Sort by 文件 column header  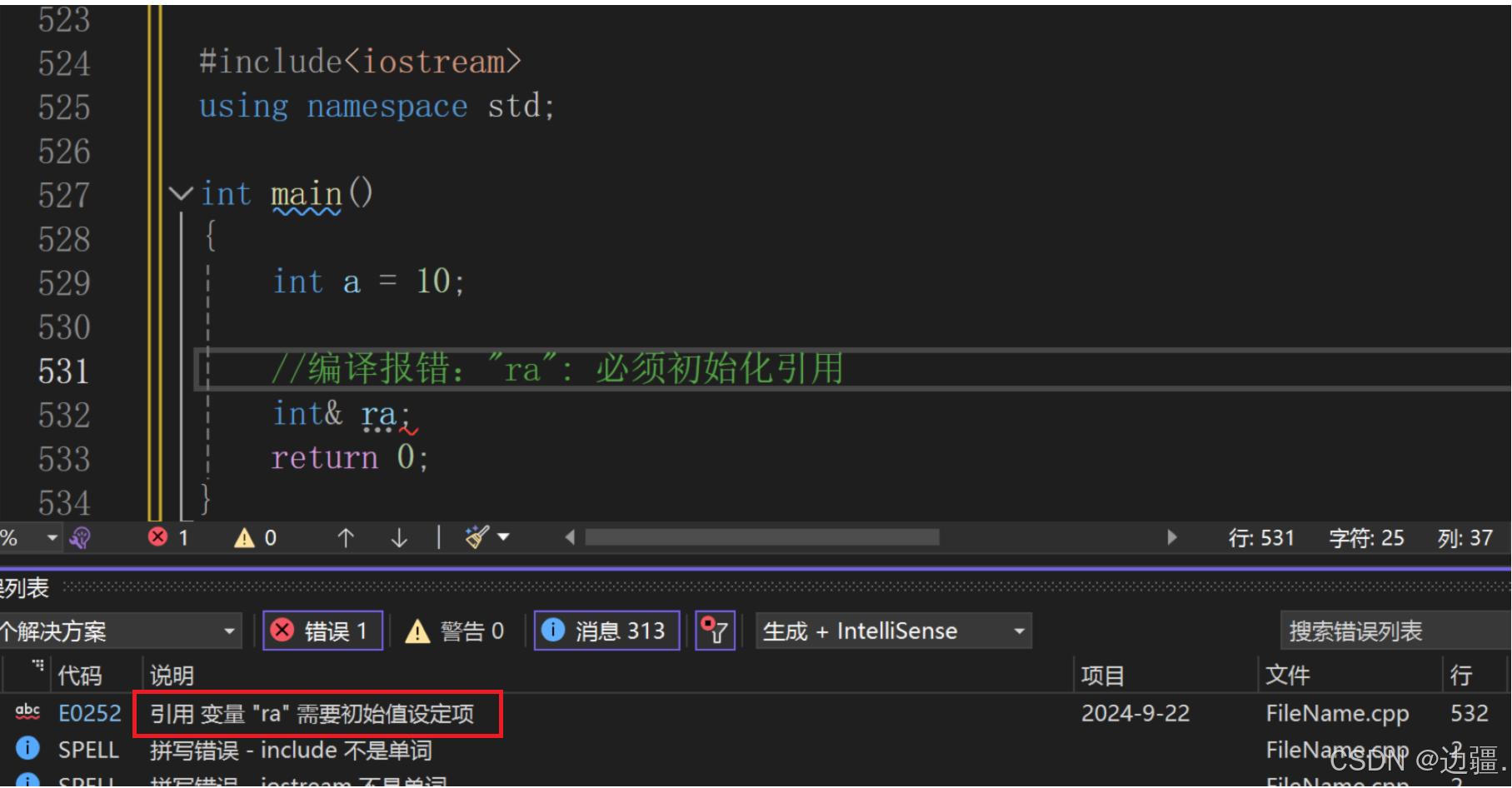click(1288, 676)
